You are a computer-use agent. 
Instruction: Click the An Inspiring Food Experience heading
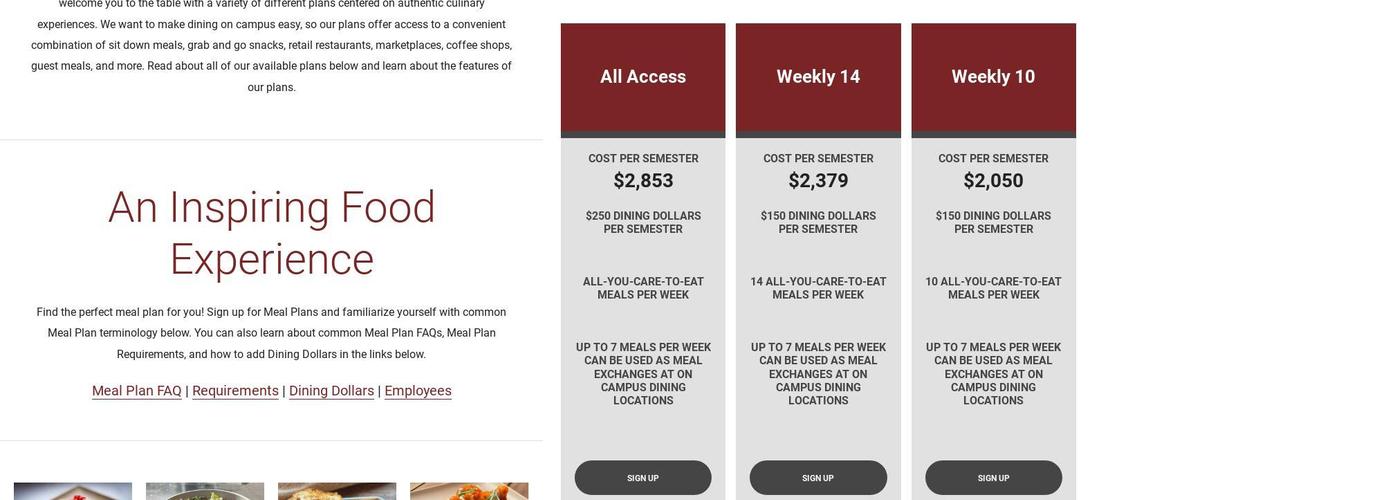272,233
